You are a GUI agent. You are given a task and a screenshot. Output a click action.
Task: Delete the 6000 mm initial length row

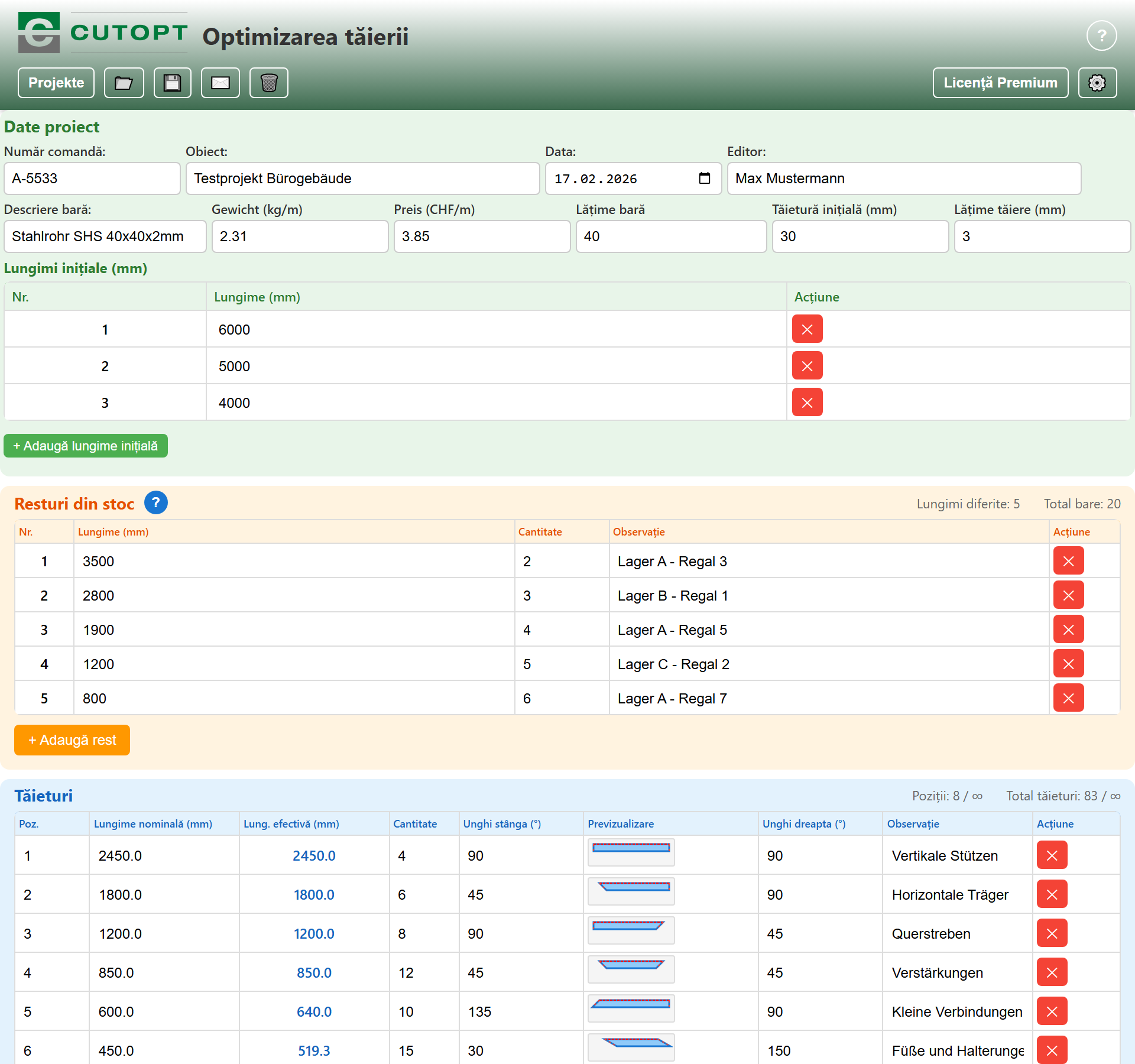808,329
